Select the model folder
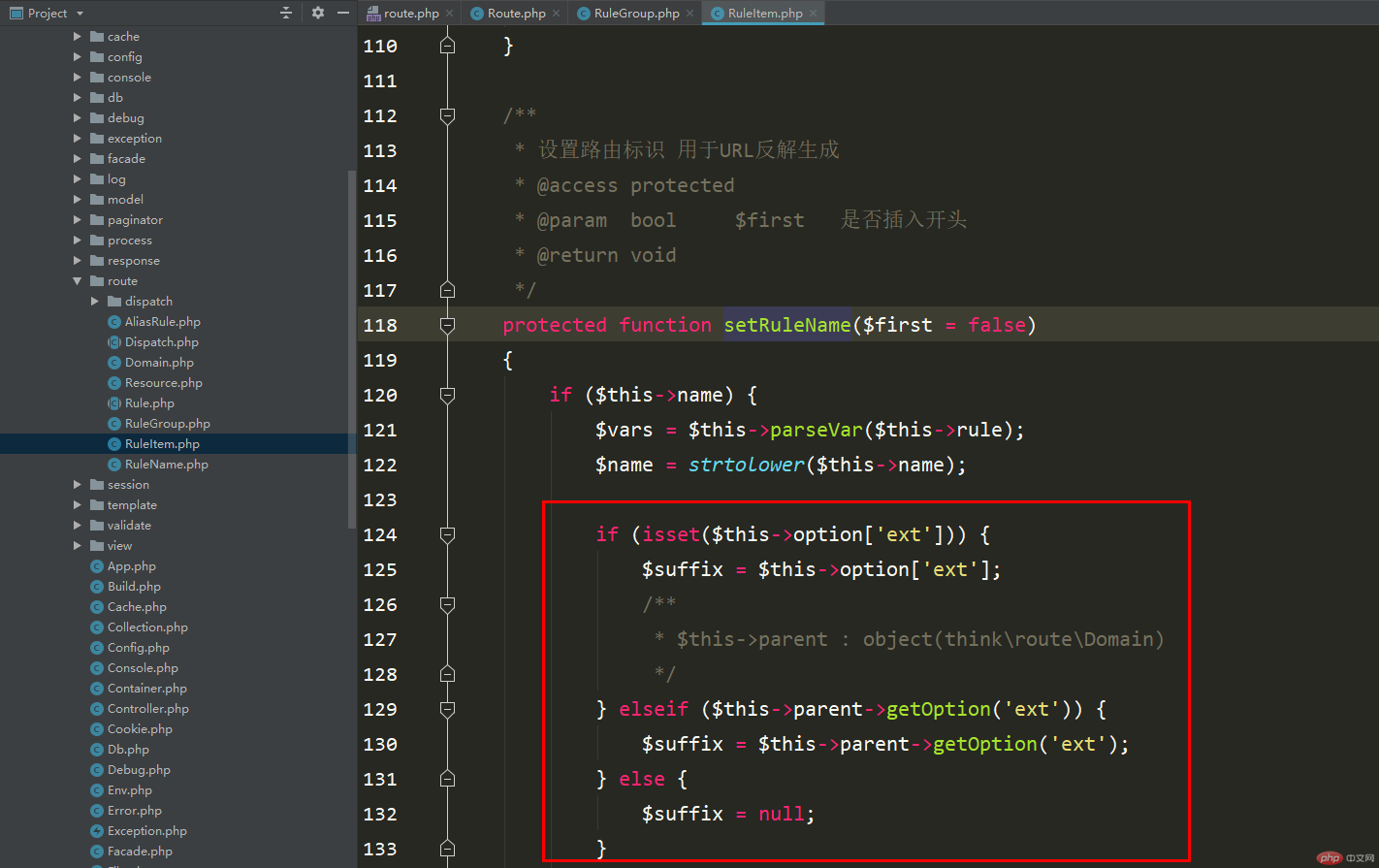Viewport: 1379px width, 868px height. [x=116, y=200]
